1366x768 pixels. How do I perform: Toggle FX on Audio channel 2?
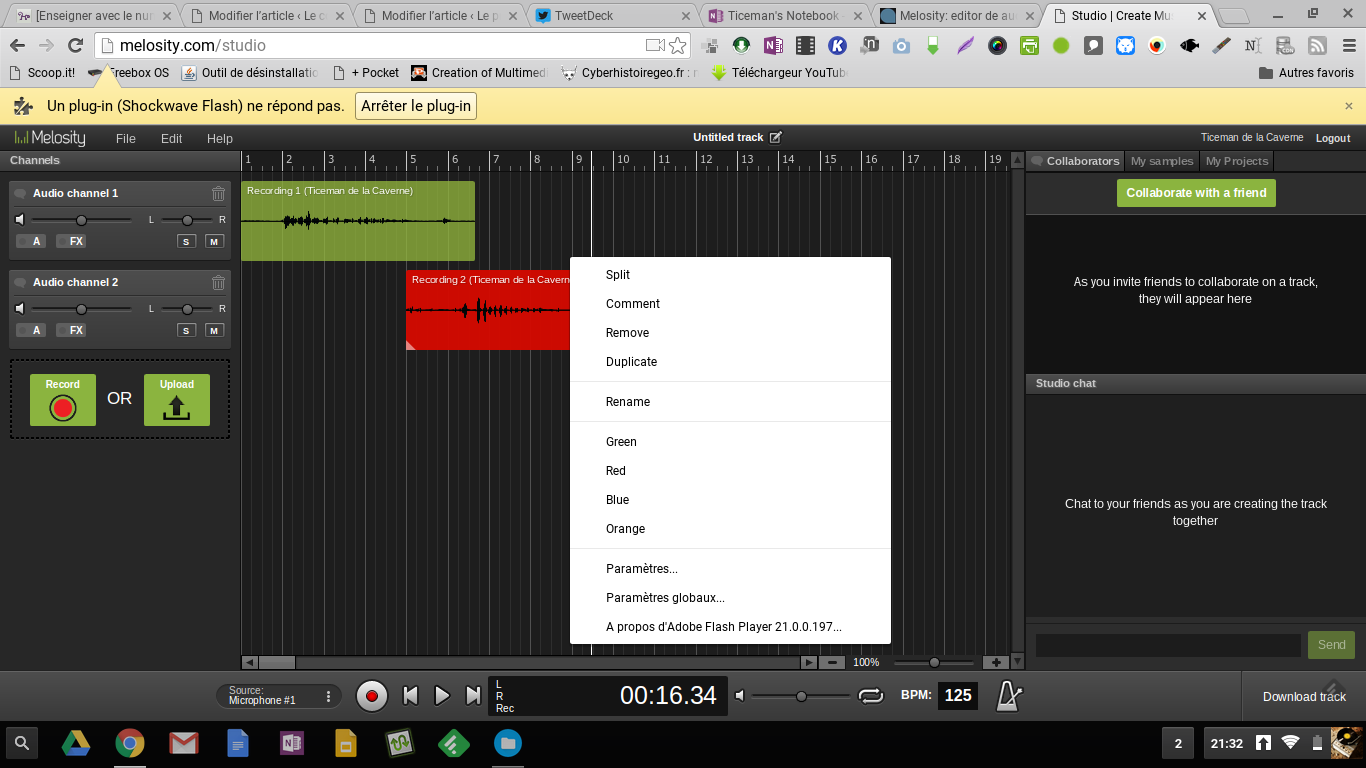click(x=70, y=330)
